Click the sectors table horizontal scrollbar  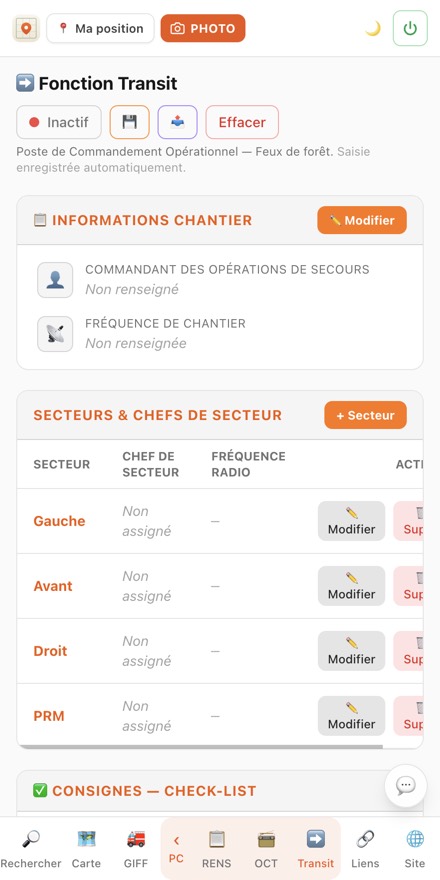tap(200, 746)
